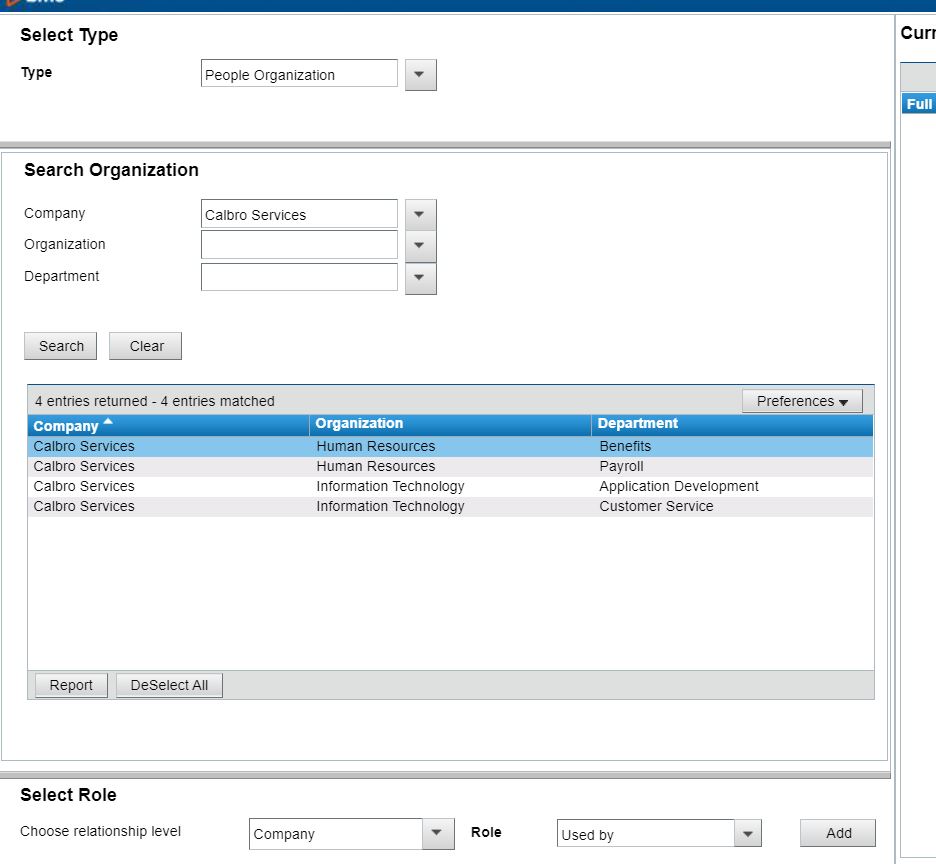Screen dimensions: 936x864
Task: Select the row with Benefits department
Action: [450, 447]
